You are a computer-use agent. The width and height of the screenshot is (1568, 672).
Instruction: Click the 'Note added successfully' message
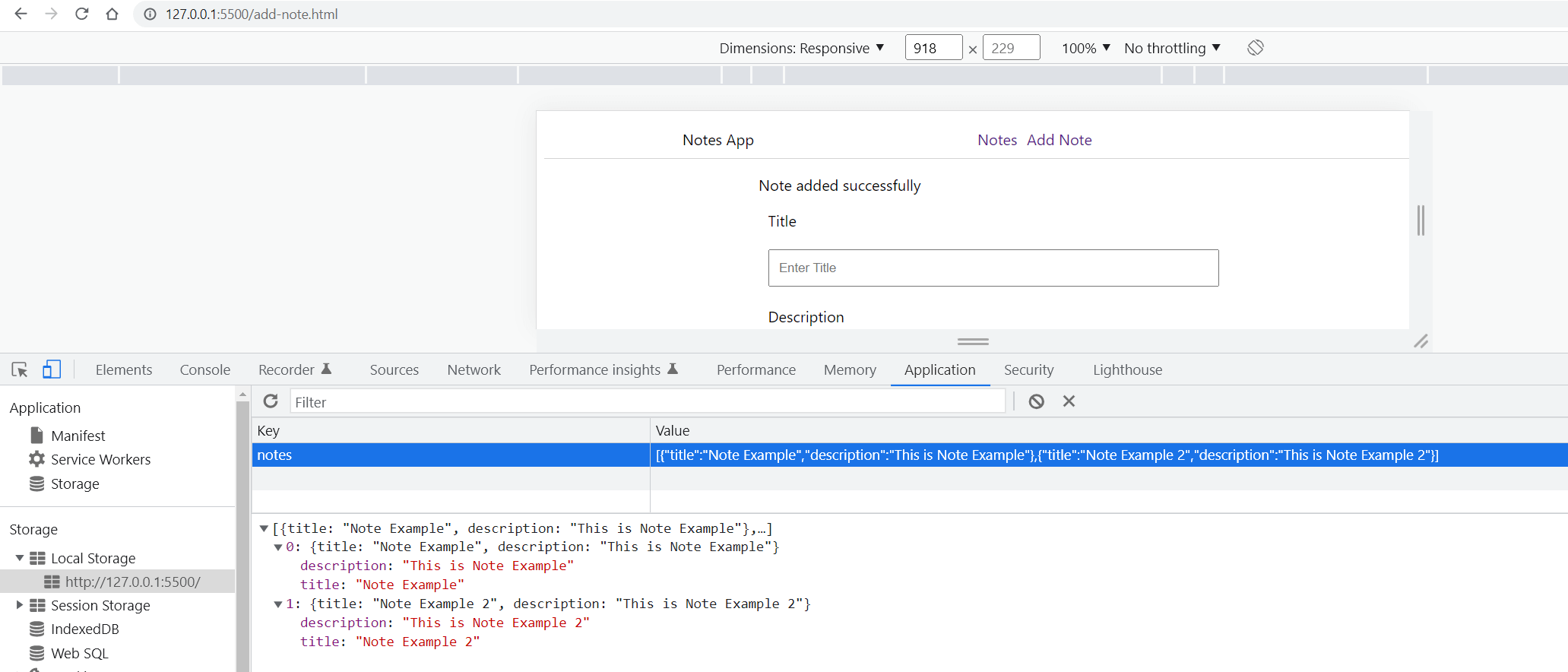point(839,185)
